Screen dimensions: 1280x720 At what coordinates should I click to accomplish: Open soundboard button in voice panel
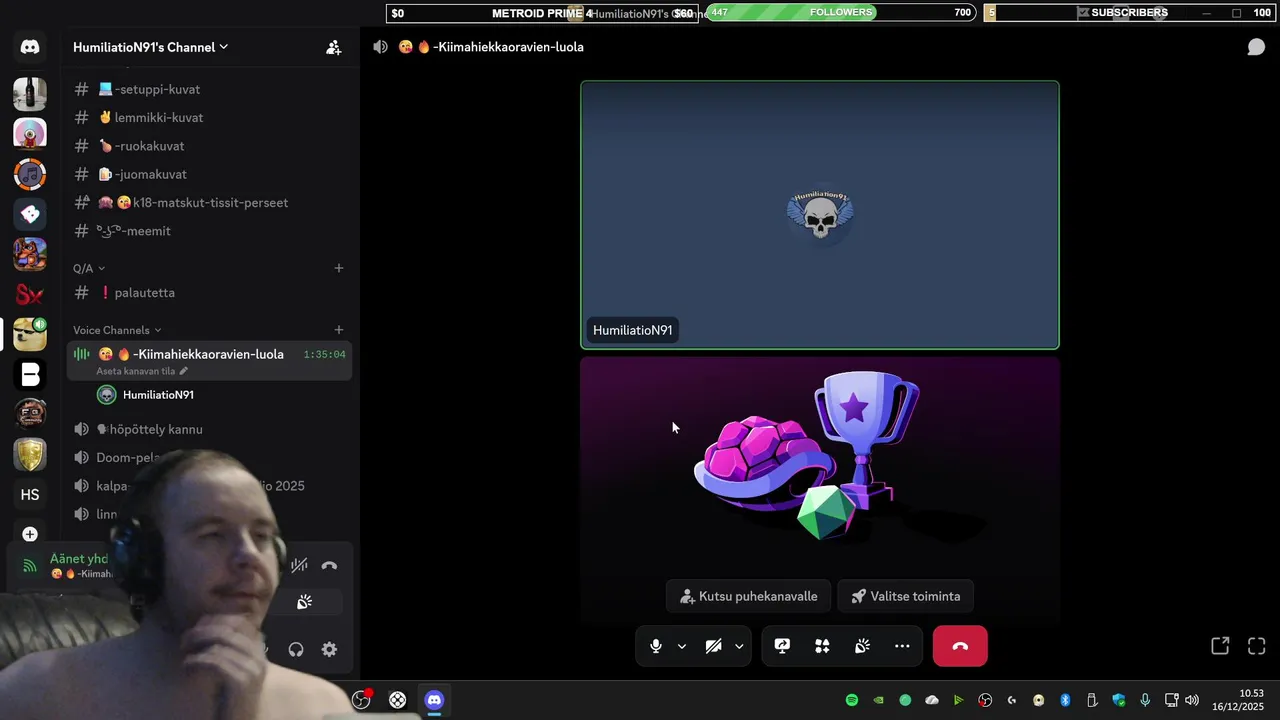click(x=304, y=602)
